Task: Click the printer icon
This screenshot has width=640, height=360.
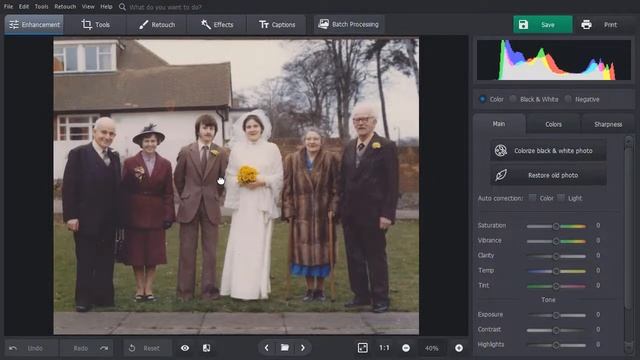Action: 586,24
